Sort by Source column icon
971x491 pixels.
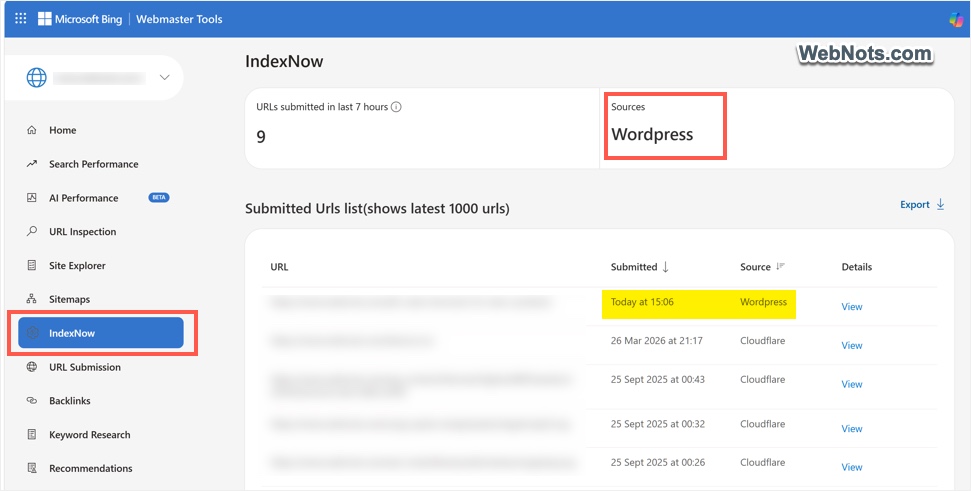point(780,267)
